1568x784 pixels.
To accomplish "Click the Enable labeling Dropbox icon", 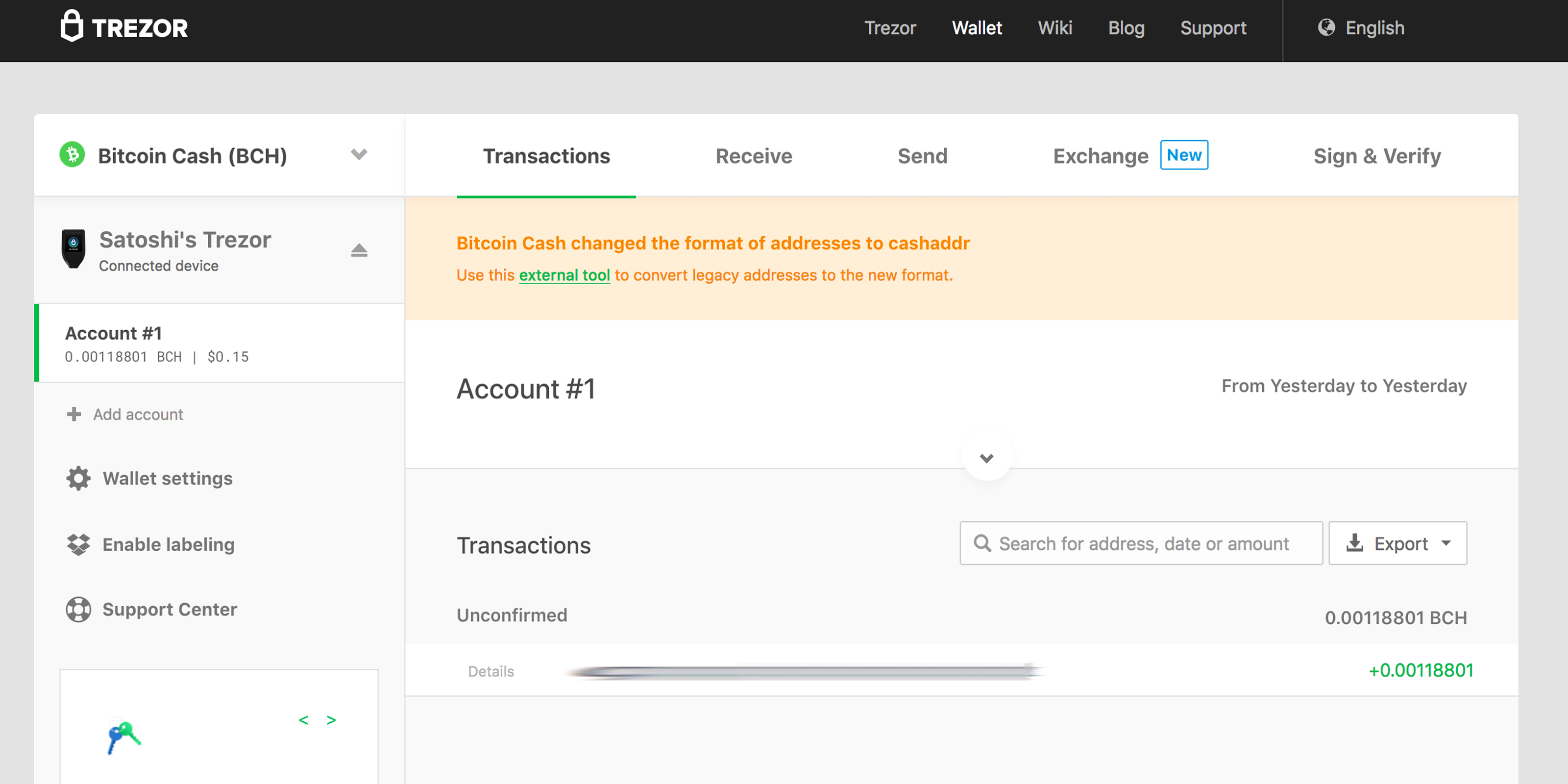I will coord(77,544).
